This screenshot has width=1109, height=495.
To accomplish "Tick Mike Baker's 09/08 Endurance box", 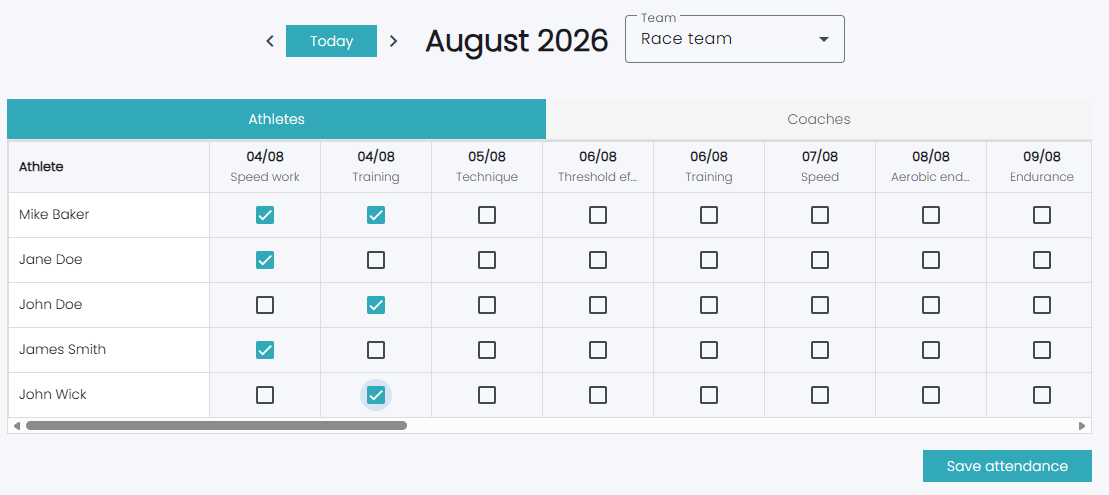I will click(1041, 215).
